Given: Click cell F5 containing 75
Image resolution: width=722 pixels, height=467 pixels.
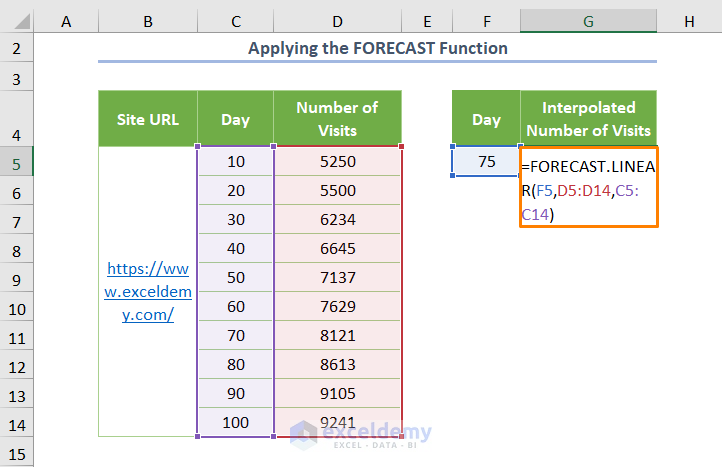Looking at the screenshot, I should (486, 161).
